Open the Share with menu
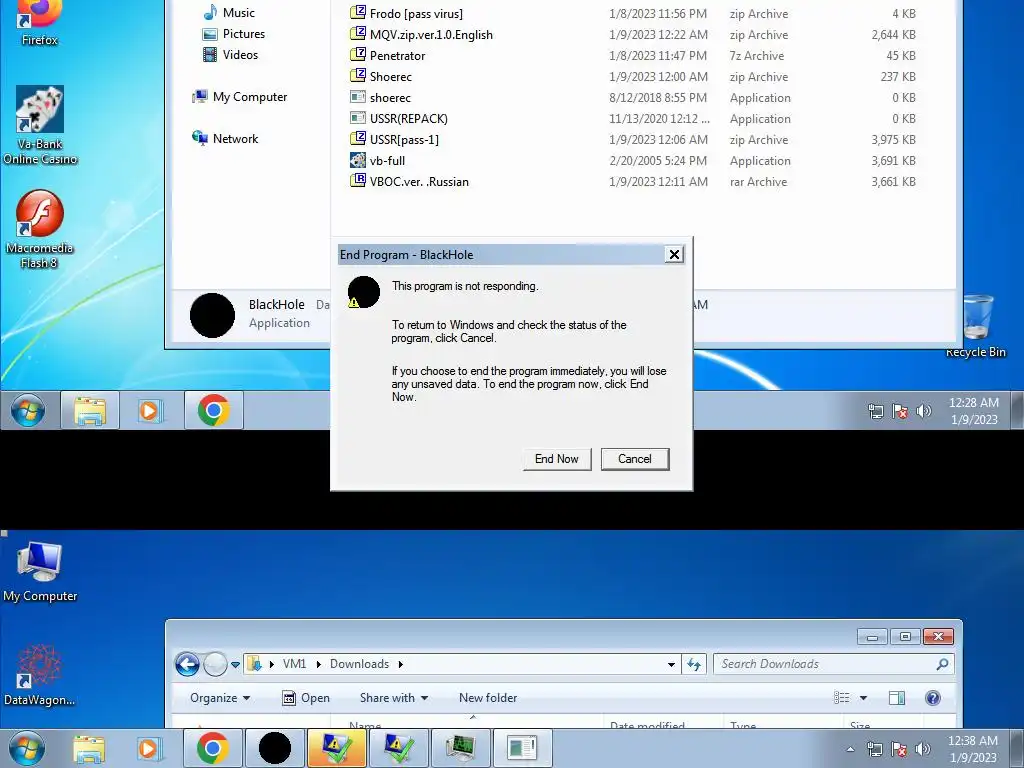The height and width of the screenshot is (768, 1024). point(394,697)
